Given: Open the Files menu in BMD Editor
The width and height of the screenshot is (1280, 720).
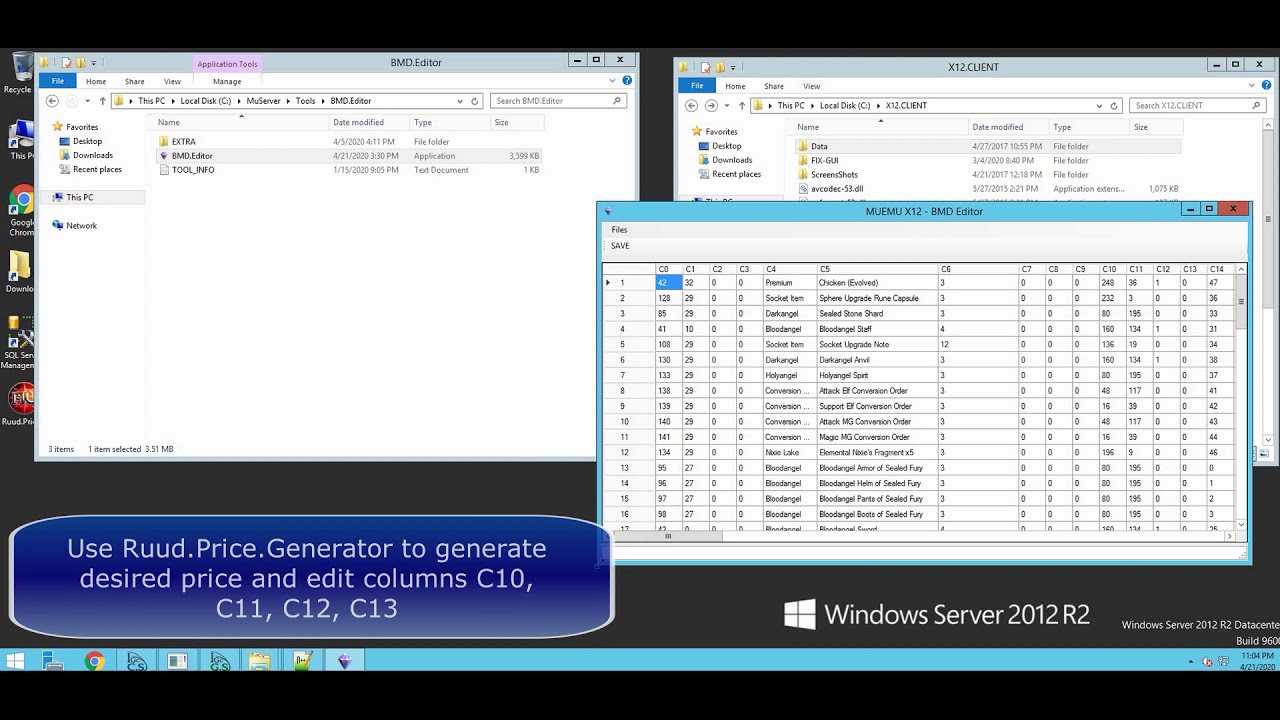Looking at the screenshot, I should coord(620,230).
